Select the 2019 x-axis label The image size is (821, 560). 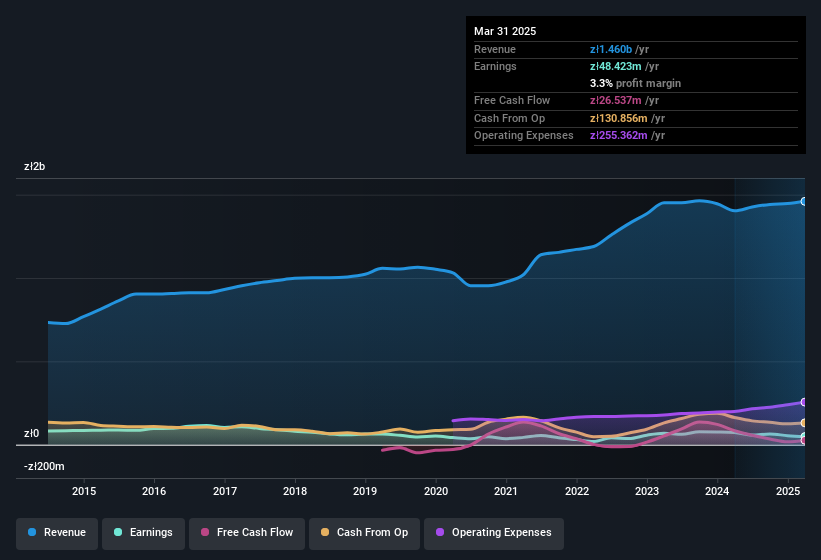point(365,491)
